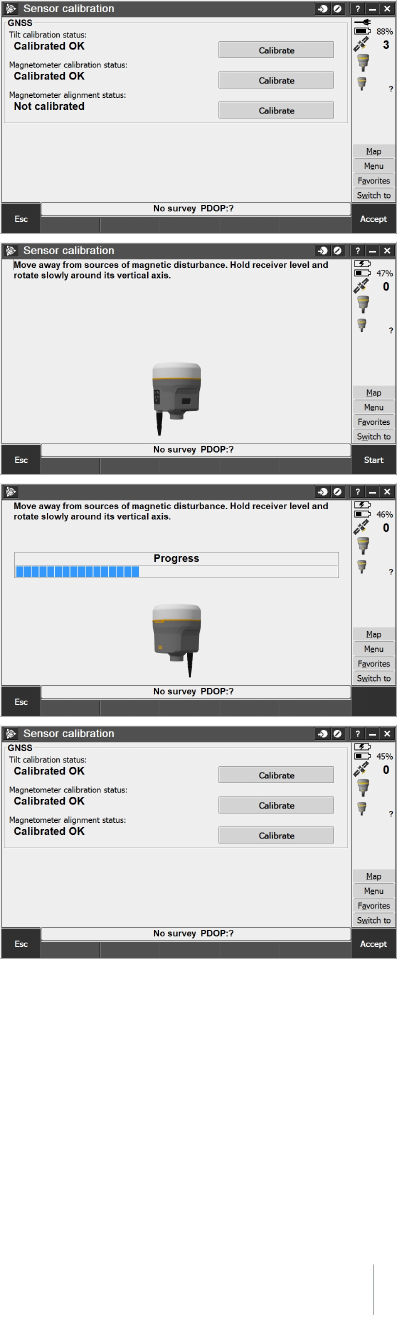Click Calibrate beside the 'Not calibrated' alignment status

[x=276, y=111]
